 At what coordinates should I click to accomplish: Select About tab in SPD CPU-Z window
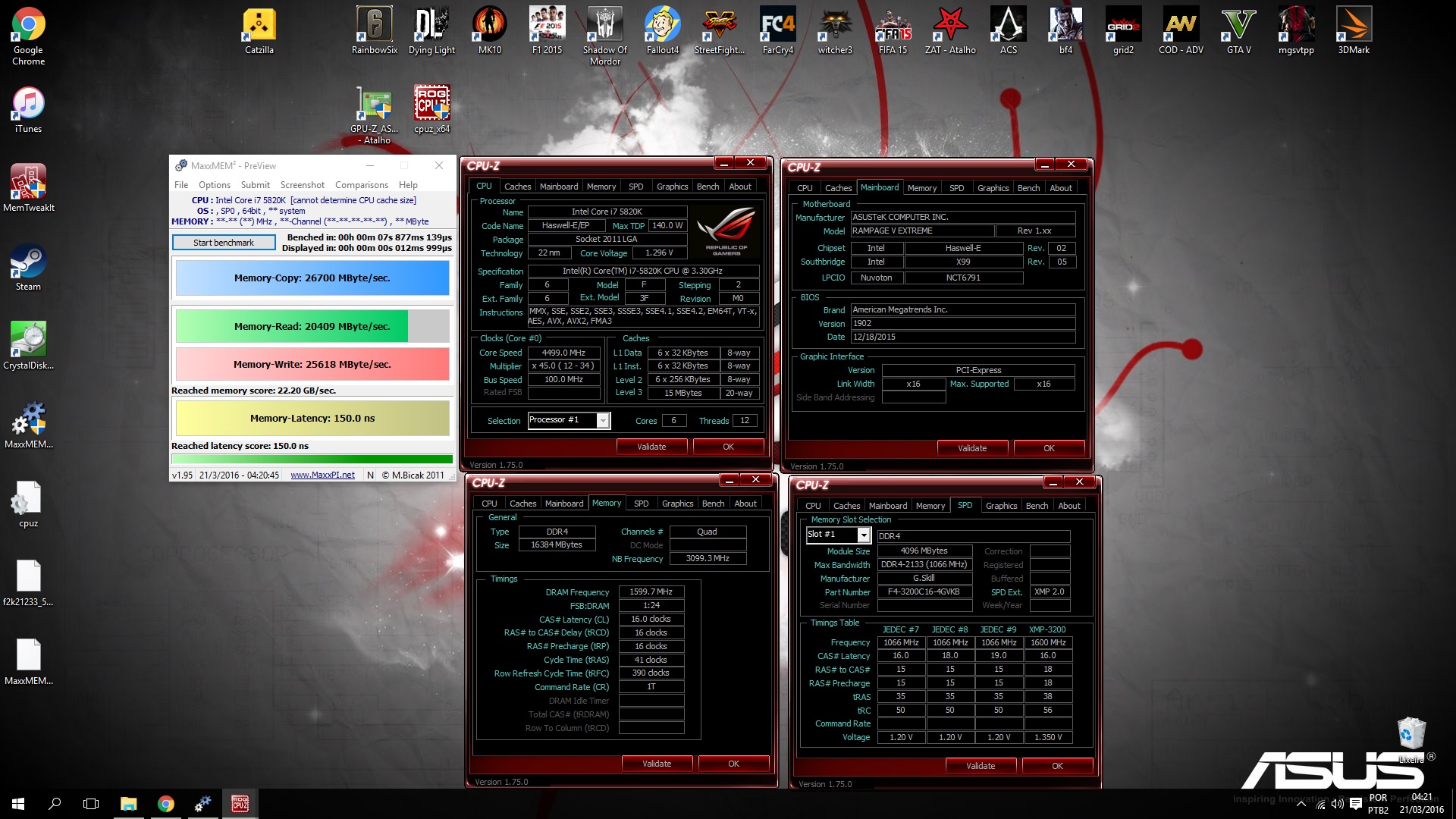coord(1068,506)
